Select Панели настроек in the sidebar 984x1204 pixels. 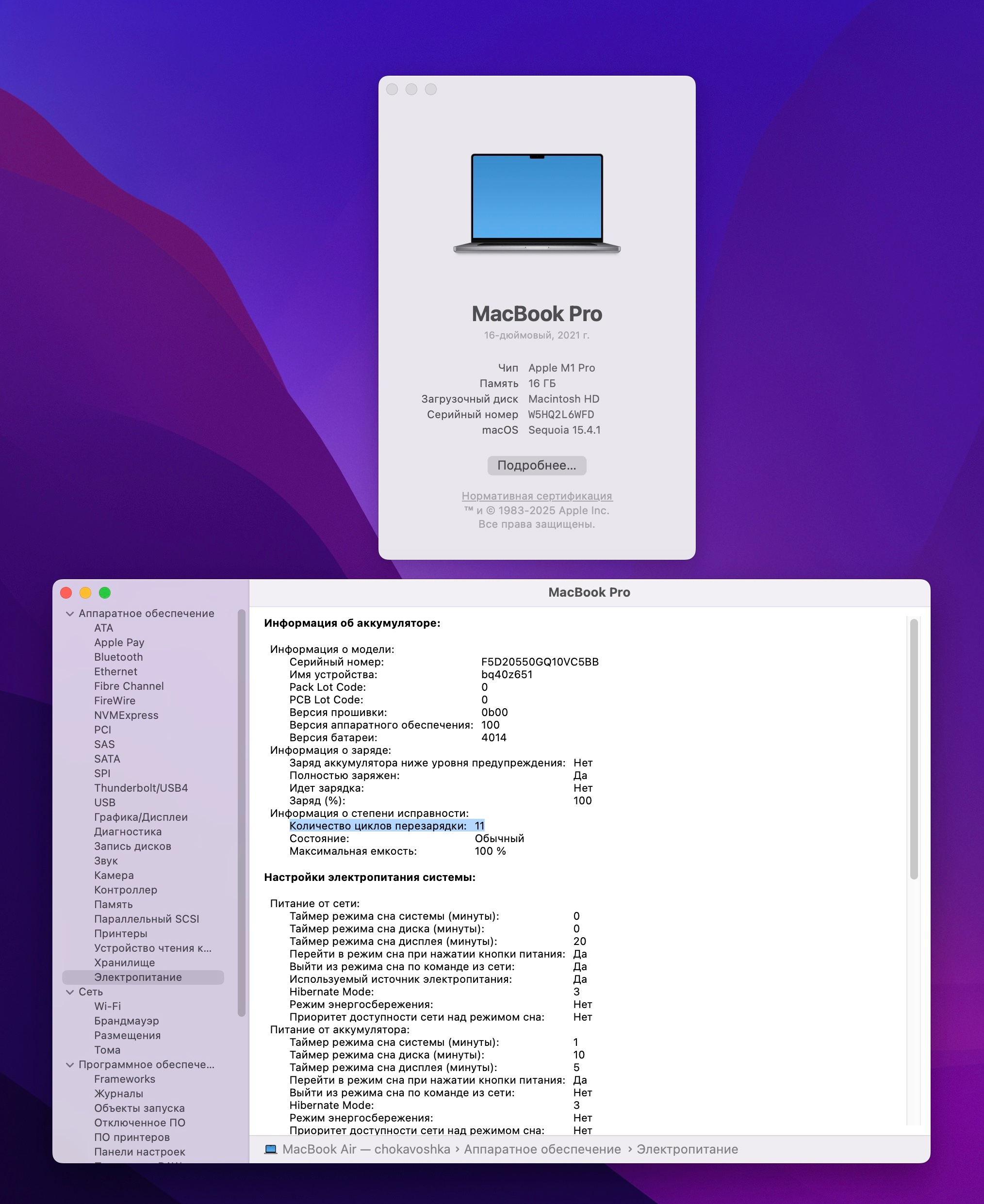pyautogui.click(x=139, y=1152)
